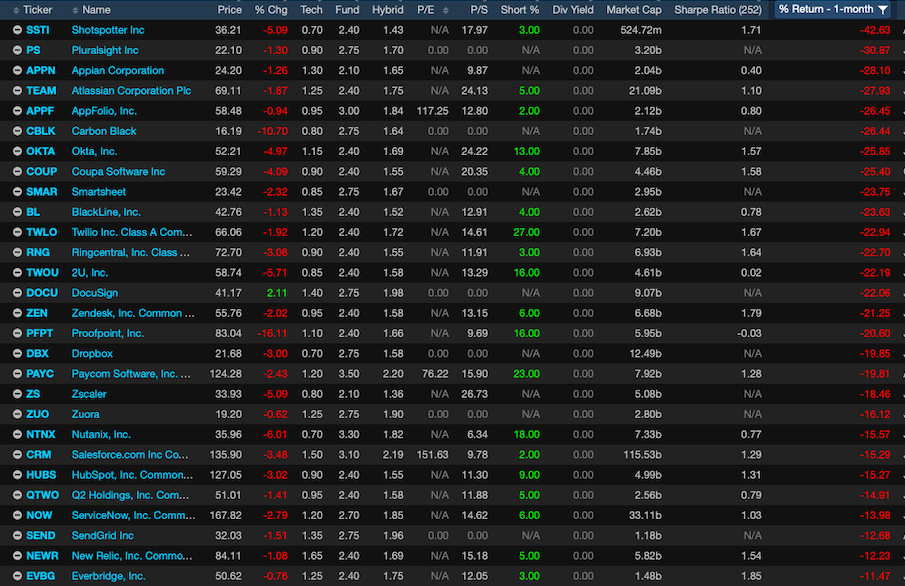
Task: Click the 115.53b market cap value for CRM
Action: pyautogui.click(x=642, y=454)
